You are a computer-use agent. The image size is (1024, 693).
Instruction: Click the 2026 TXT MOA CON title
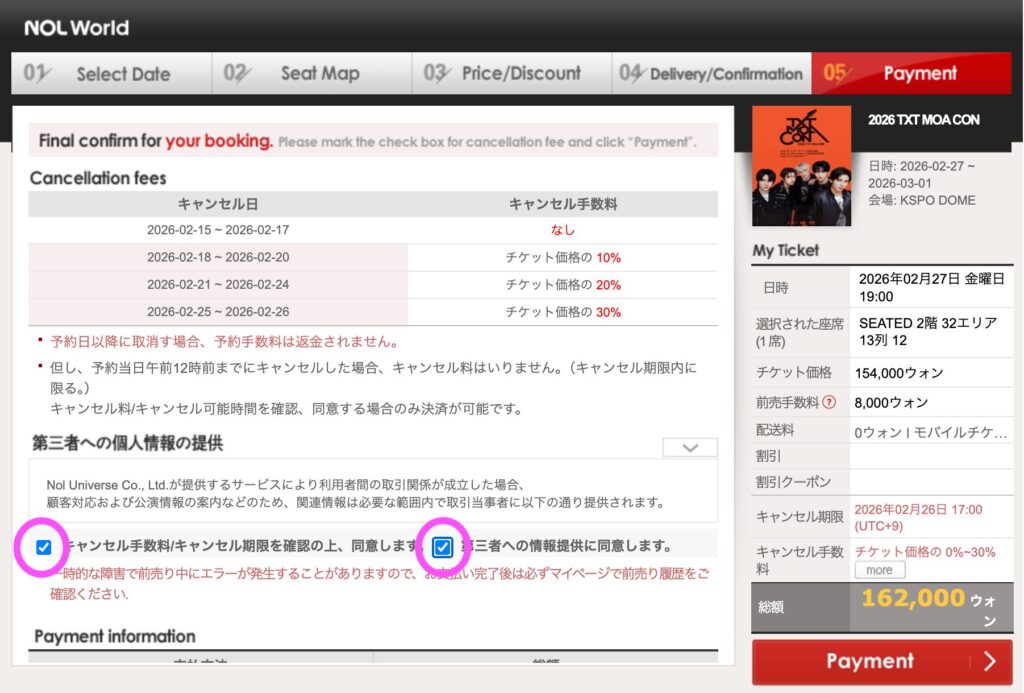(923, 120)
